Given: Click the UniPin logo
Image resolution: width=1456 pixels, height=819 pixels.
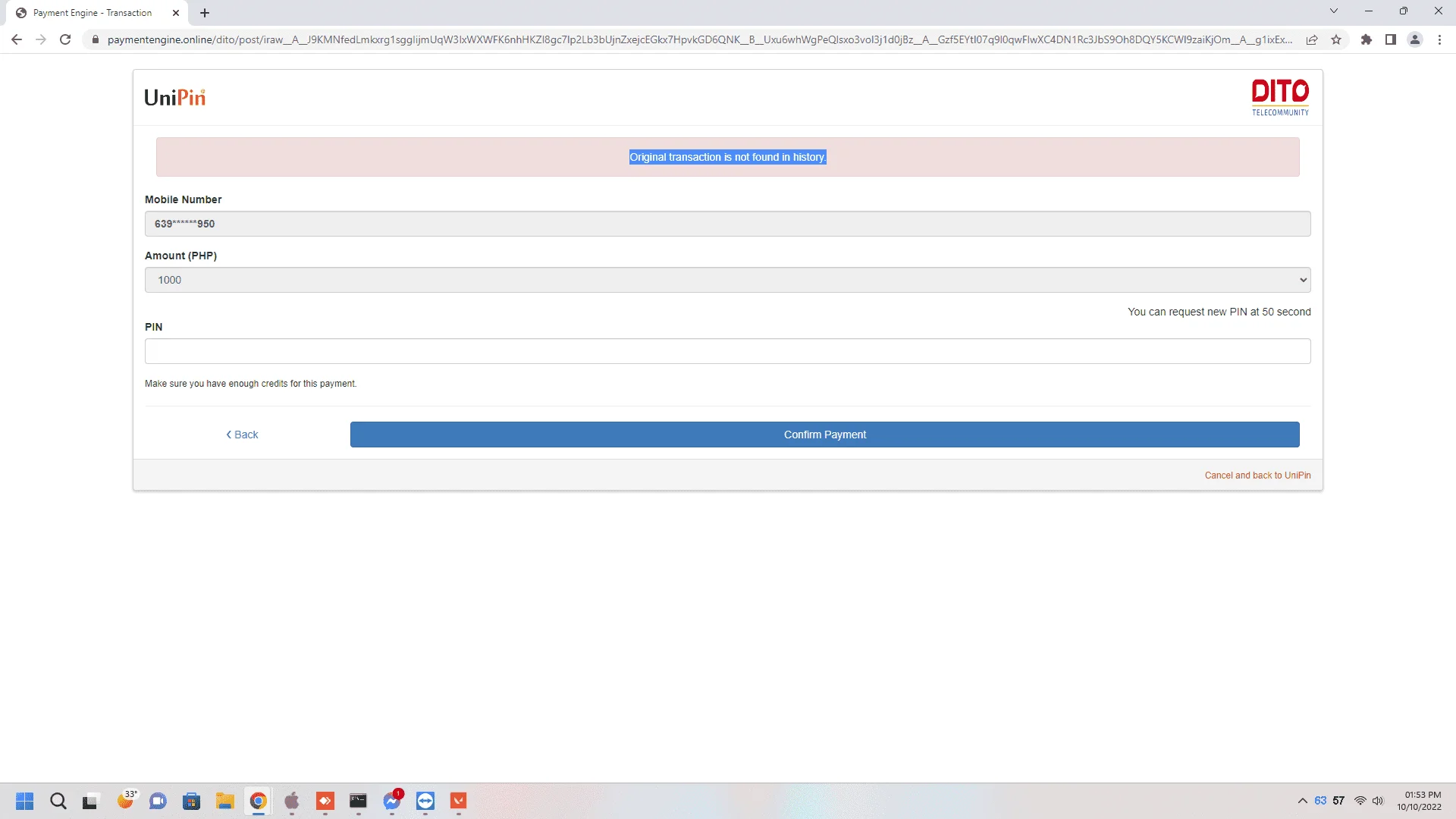Looking at the screenshot, I should [x=175, y=98].
